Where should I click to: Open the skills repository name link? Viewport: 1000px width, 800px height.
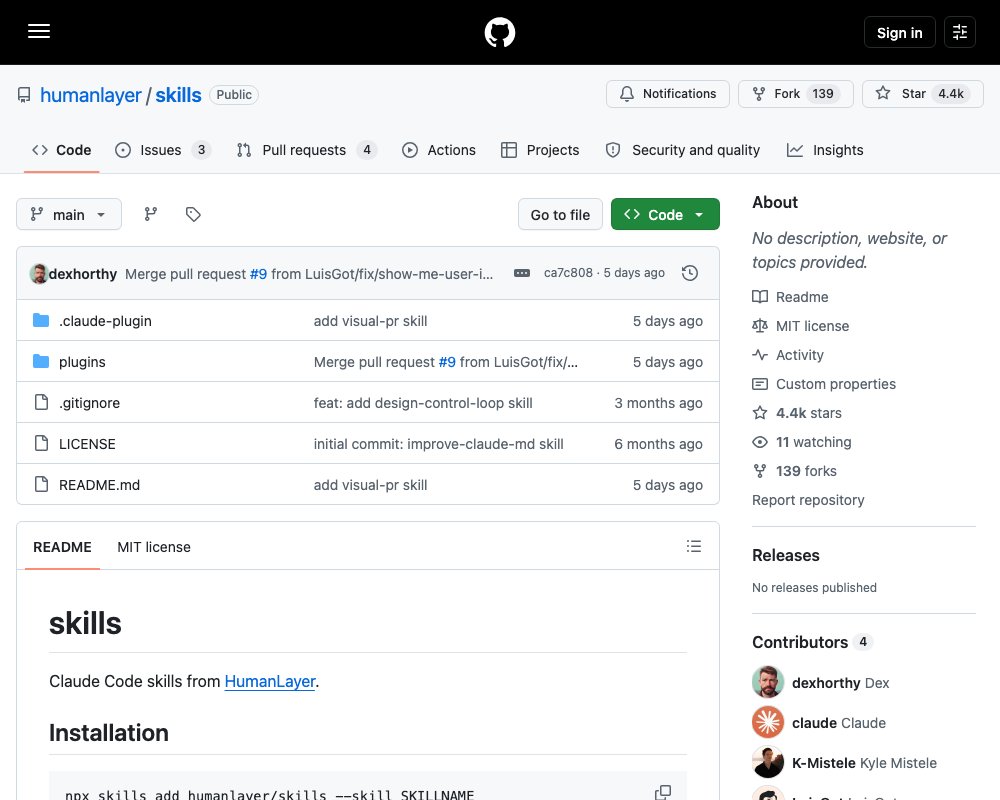(179, 95)
